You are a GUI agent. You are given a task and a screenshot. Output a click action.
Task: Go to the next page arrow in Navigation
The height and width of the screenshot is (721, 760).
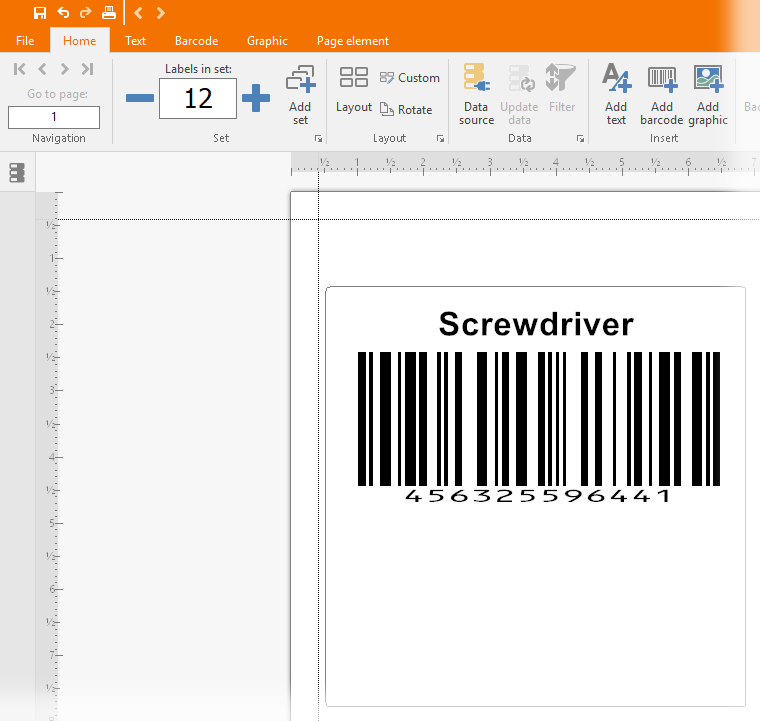tap(64, 69)
